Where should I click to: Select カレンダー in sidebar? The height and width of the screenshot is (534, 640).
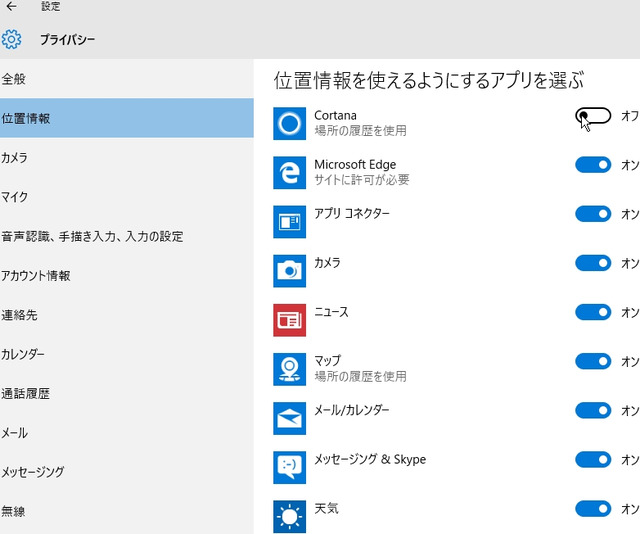click(x=127, y=354)
